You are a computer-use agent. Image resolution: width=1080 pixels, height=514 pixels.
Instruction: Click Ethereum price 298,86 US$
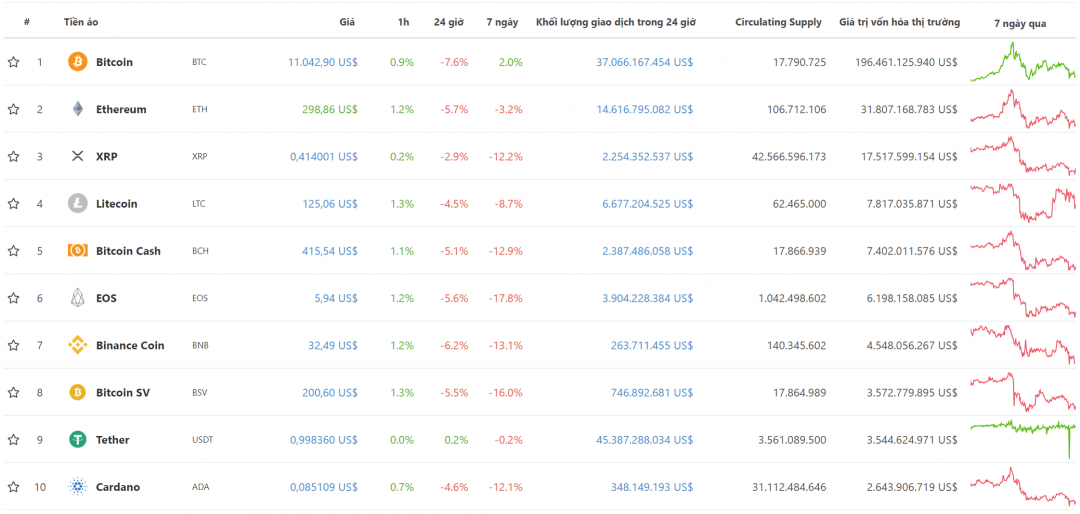pyautogui.click(x=330, y=109)
